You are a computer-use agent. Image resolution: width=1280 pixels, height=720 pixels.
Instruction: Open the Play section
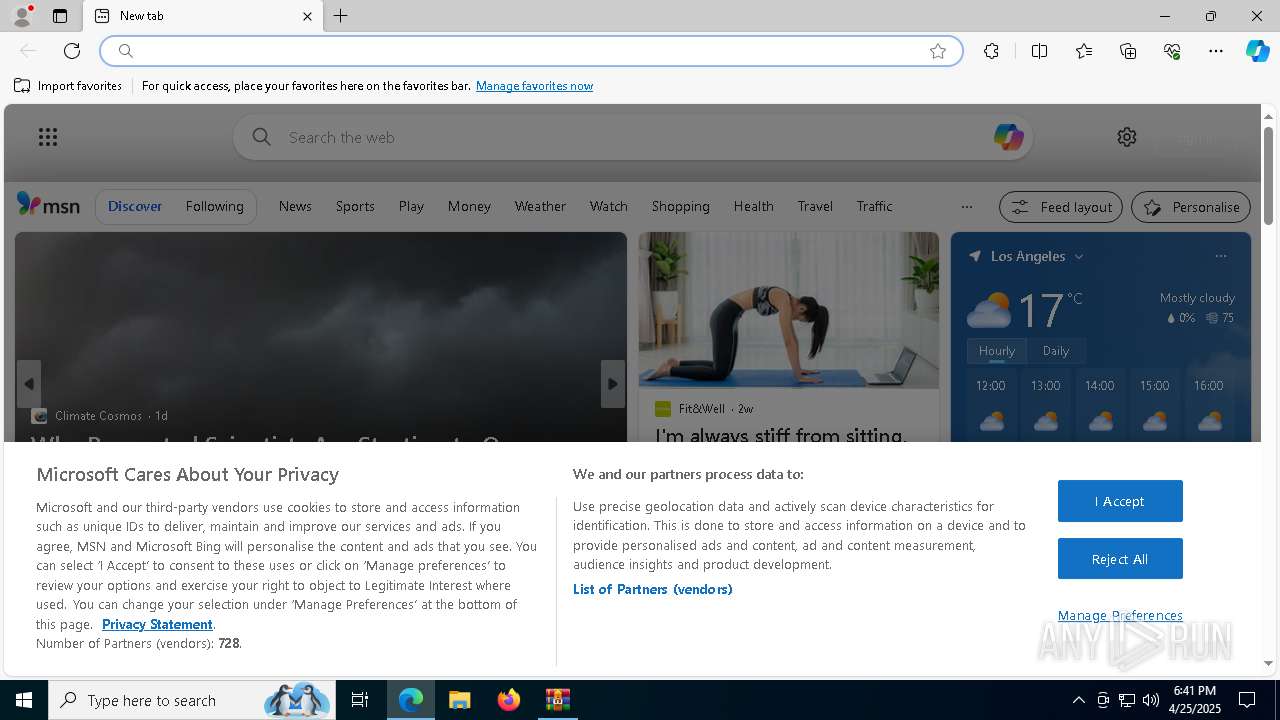tap(411, 206)
